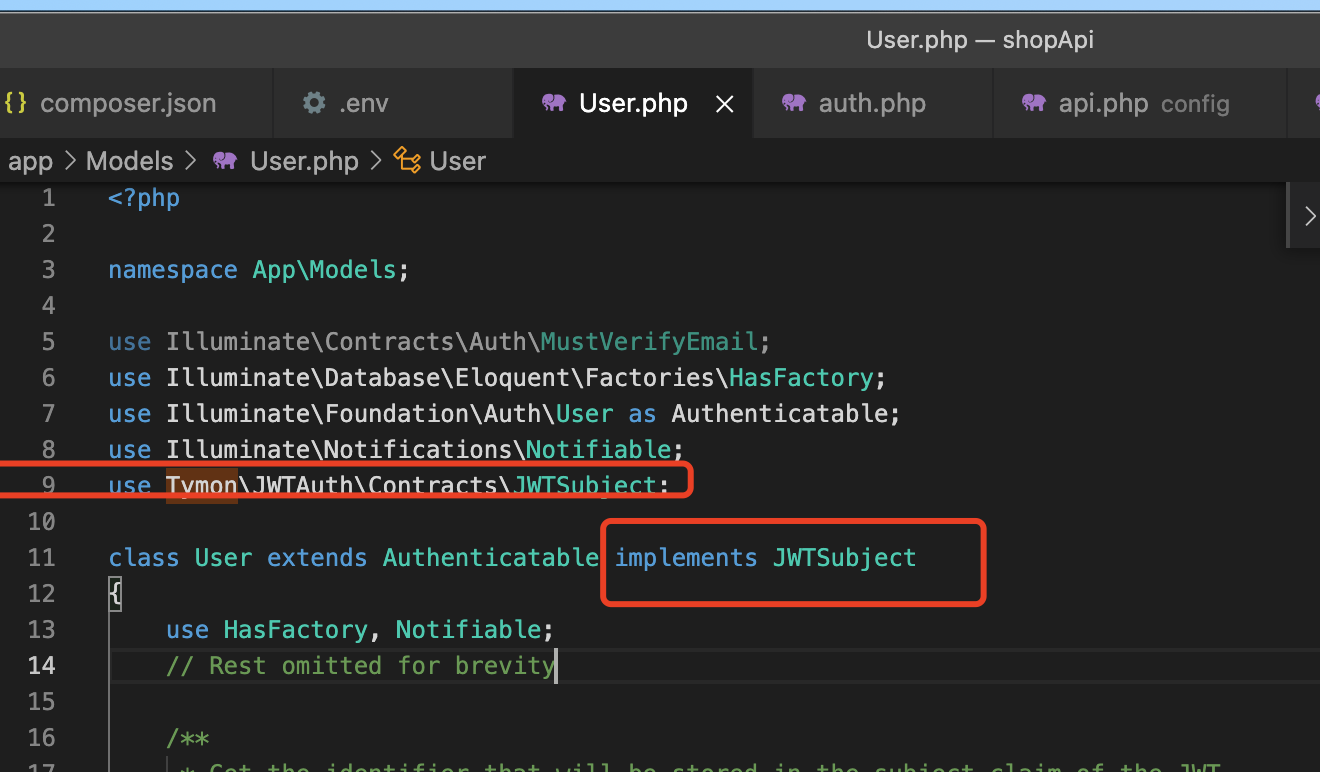The height and width of the screenshot is (772, 1320).
Task: Click line number 1 in the gutter
Action: coord(48,198)
